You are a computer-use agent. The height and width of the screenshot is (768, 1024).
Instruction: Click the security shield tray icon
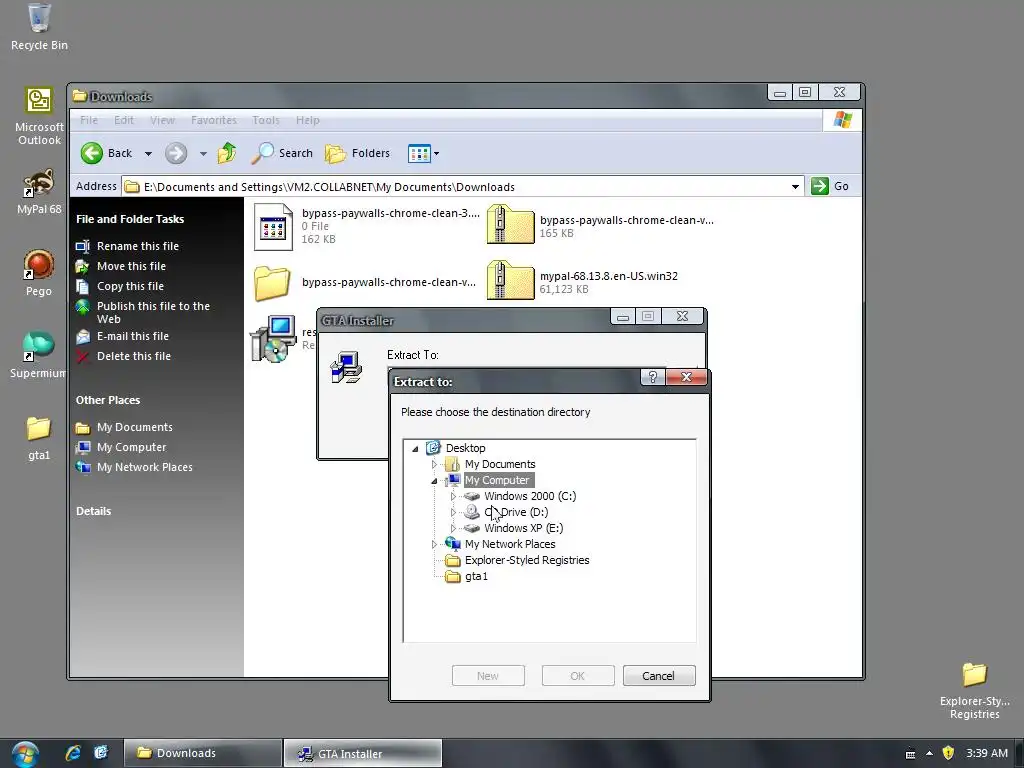pos(948,753)
